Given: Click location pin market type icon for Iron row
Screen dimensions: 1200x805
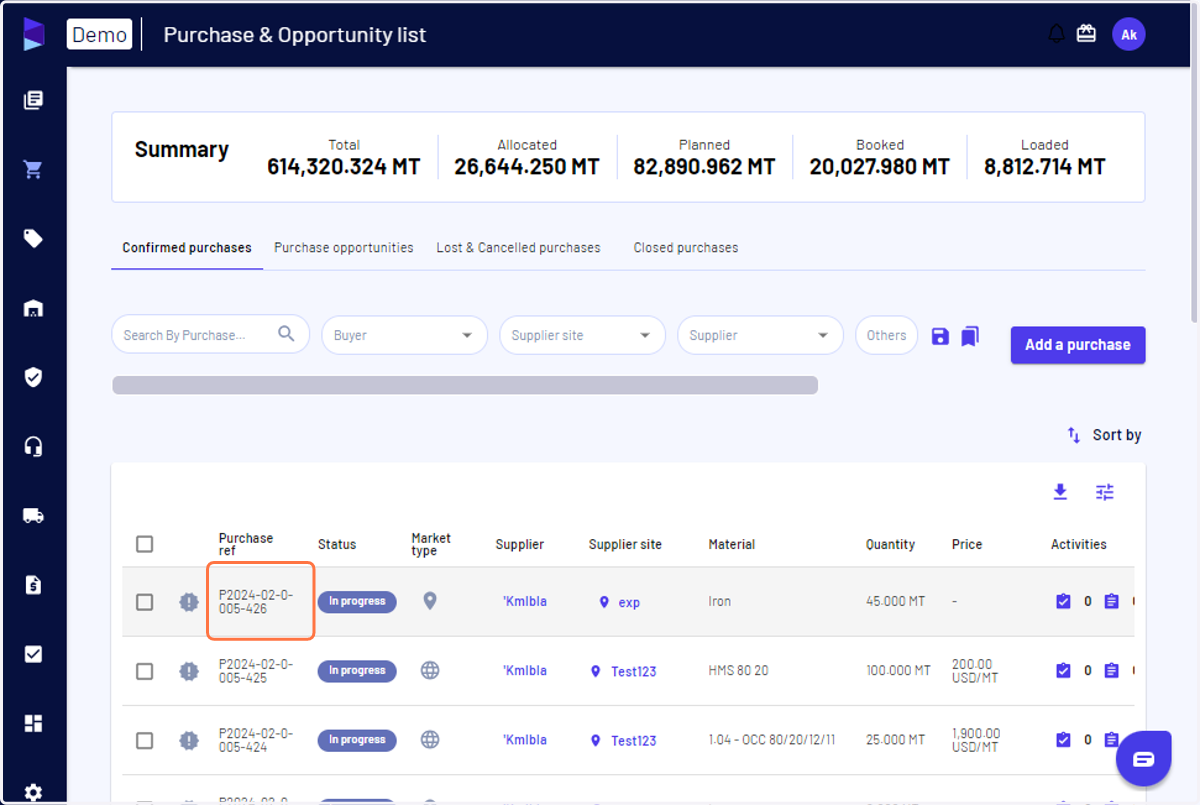Looking at the screenshot, I should click(x=430, y=601).
